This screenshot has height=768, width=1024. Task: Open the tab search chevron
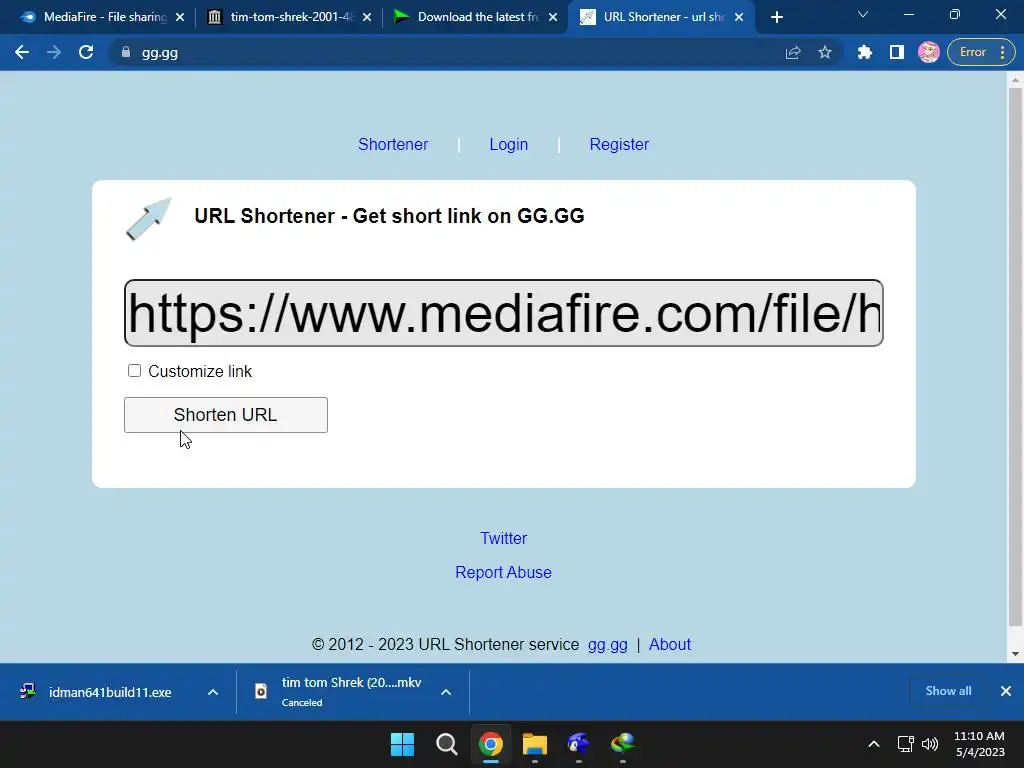pos(863,14)
